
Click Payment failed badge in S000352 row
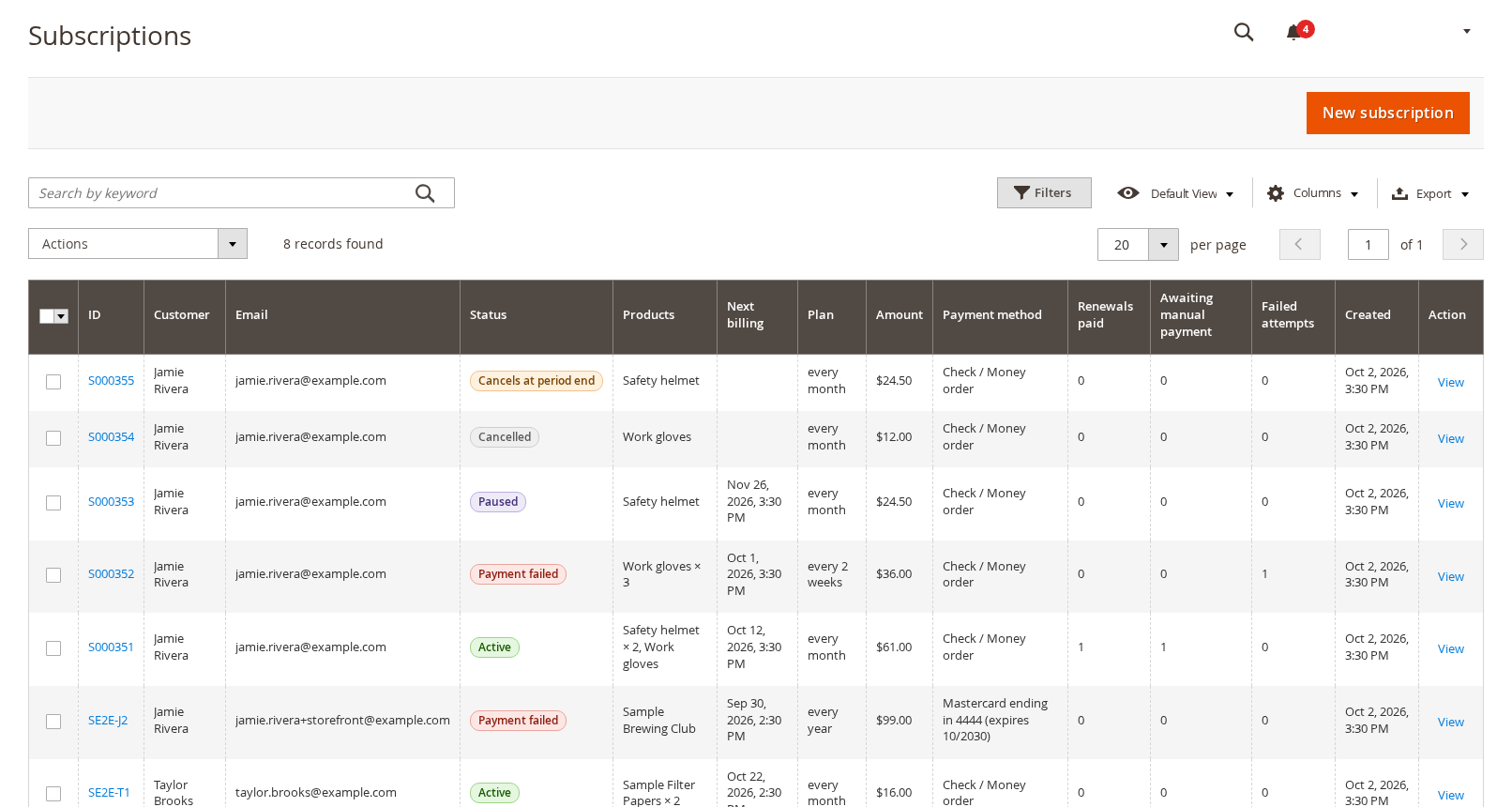(518, 574)
